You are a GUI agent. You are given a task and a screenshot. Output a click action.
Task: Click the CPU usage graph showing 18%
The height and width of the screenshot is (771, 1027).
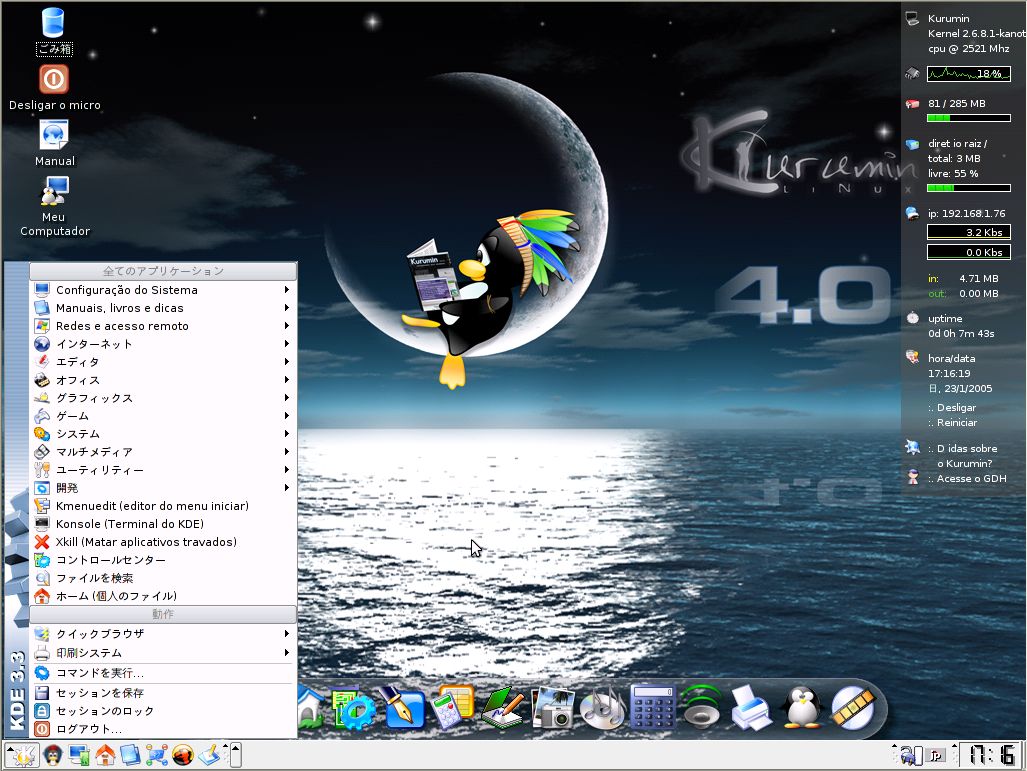coord(969,74)
